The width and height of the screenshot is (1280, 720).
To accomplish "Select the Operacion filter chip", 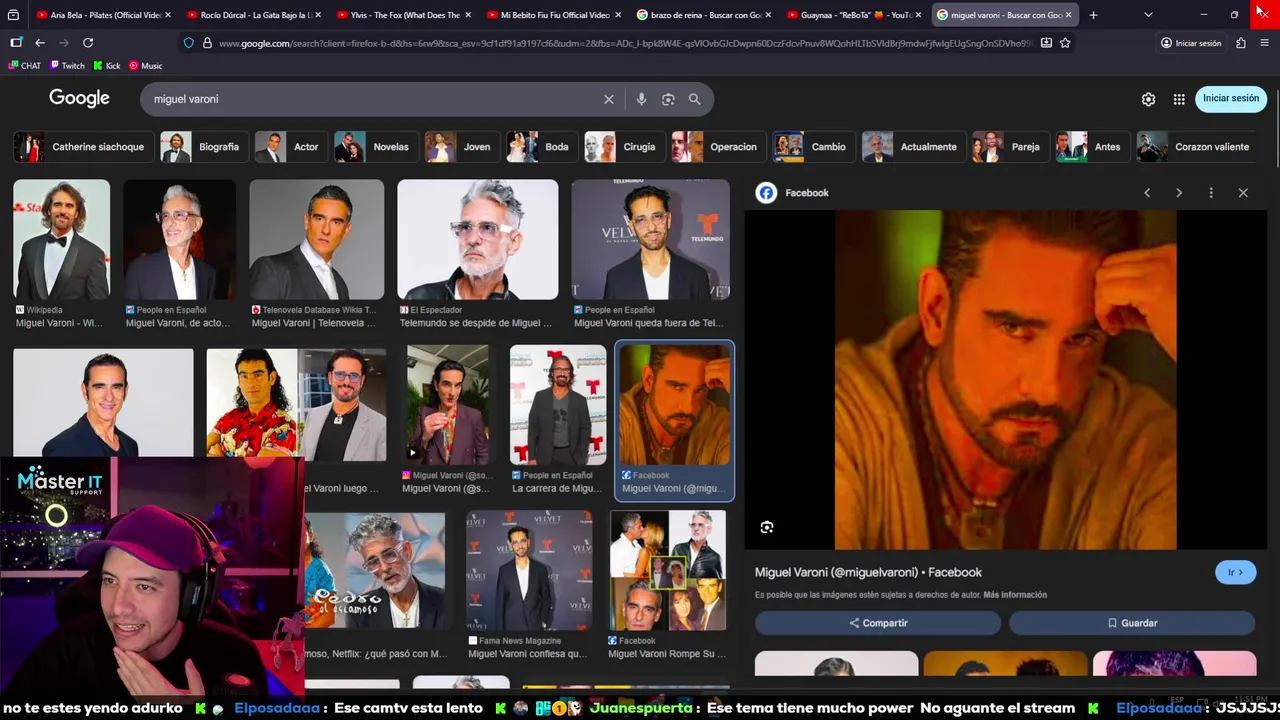I will point(719,147).
